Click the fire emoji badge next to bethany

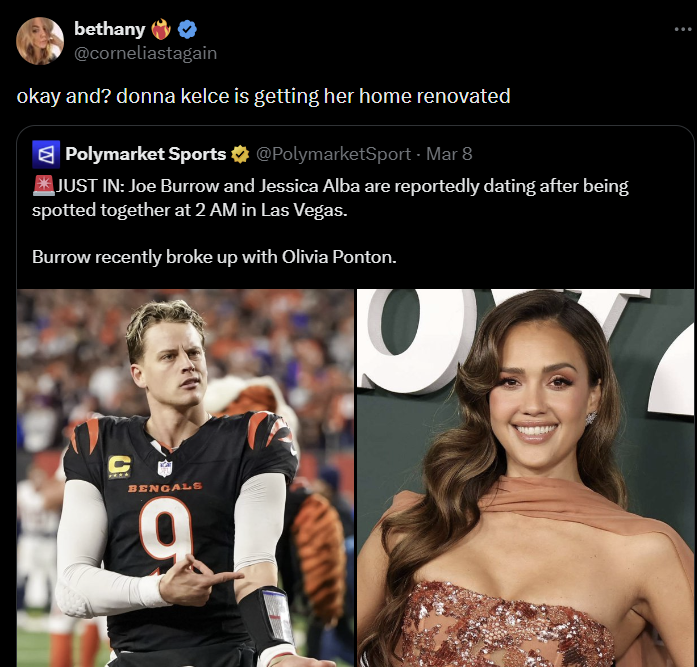click(161, 29)
